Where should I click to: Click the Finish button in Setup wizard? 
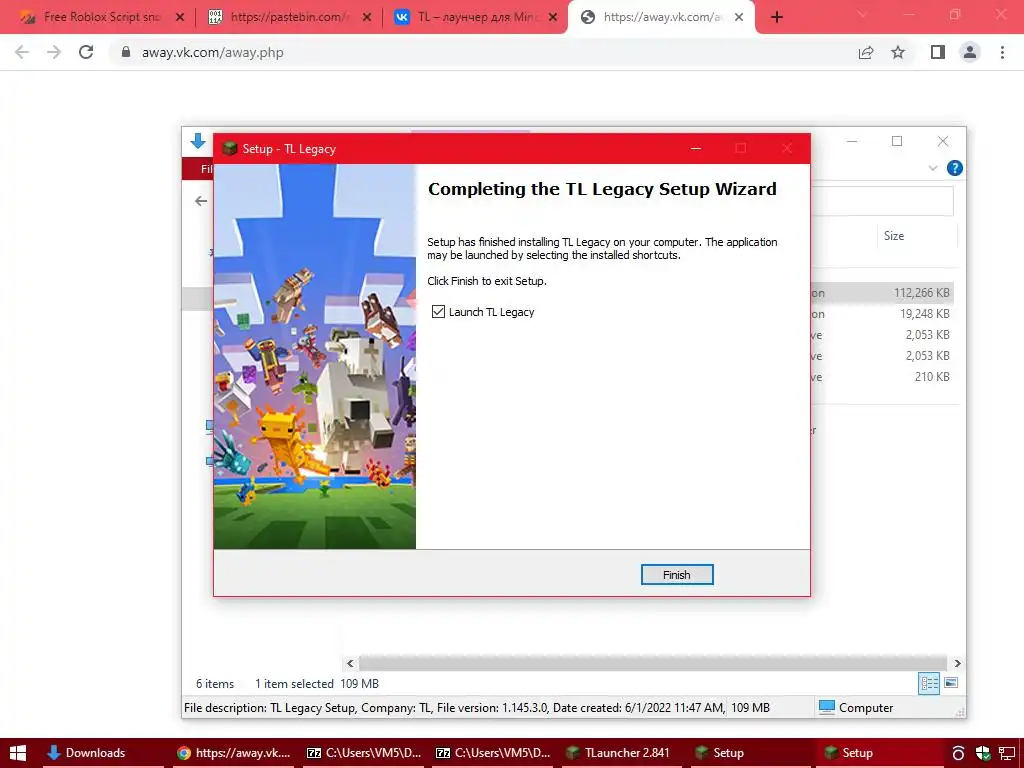677,575
